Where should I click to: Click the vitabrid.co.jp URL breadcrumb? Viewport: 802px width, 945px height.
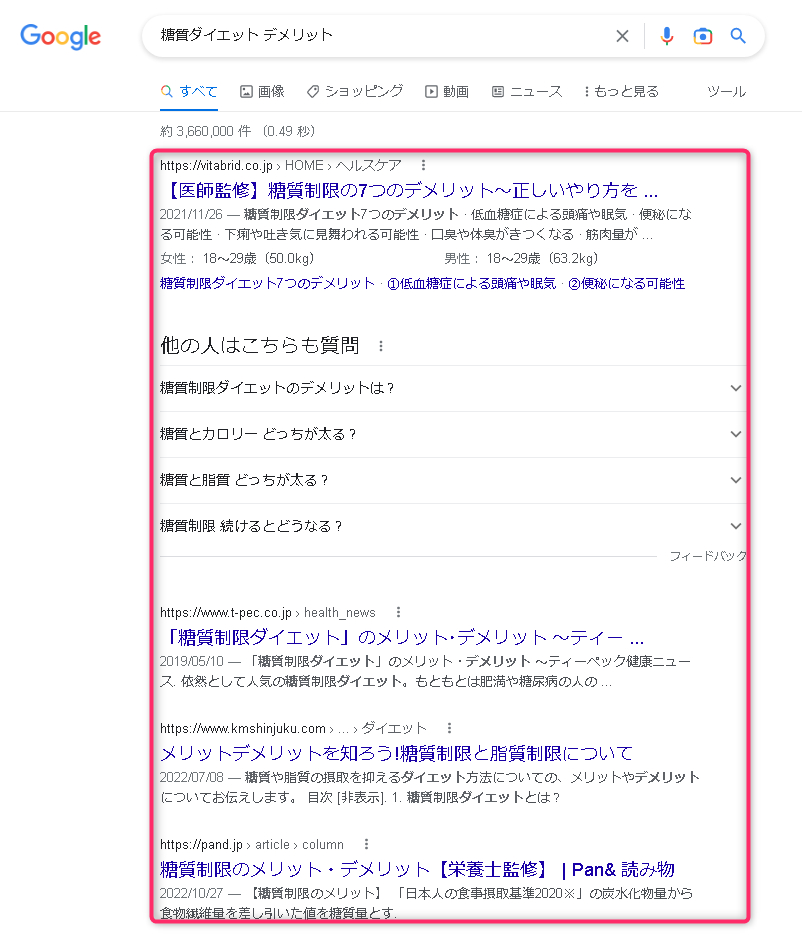click(x=281, y=165)
